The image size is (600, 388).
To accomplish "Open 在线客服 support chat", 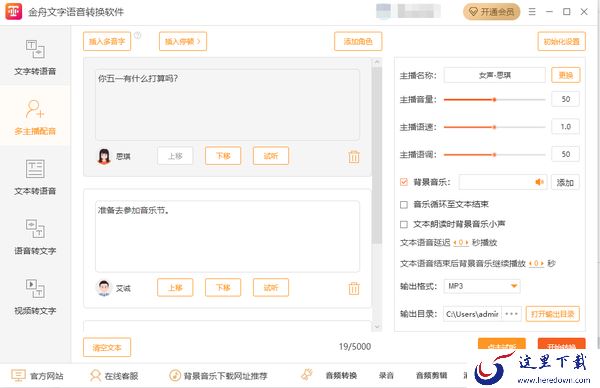I will point(114,376).
